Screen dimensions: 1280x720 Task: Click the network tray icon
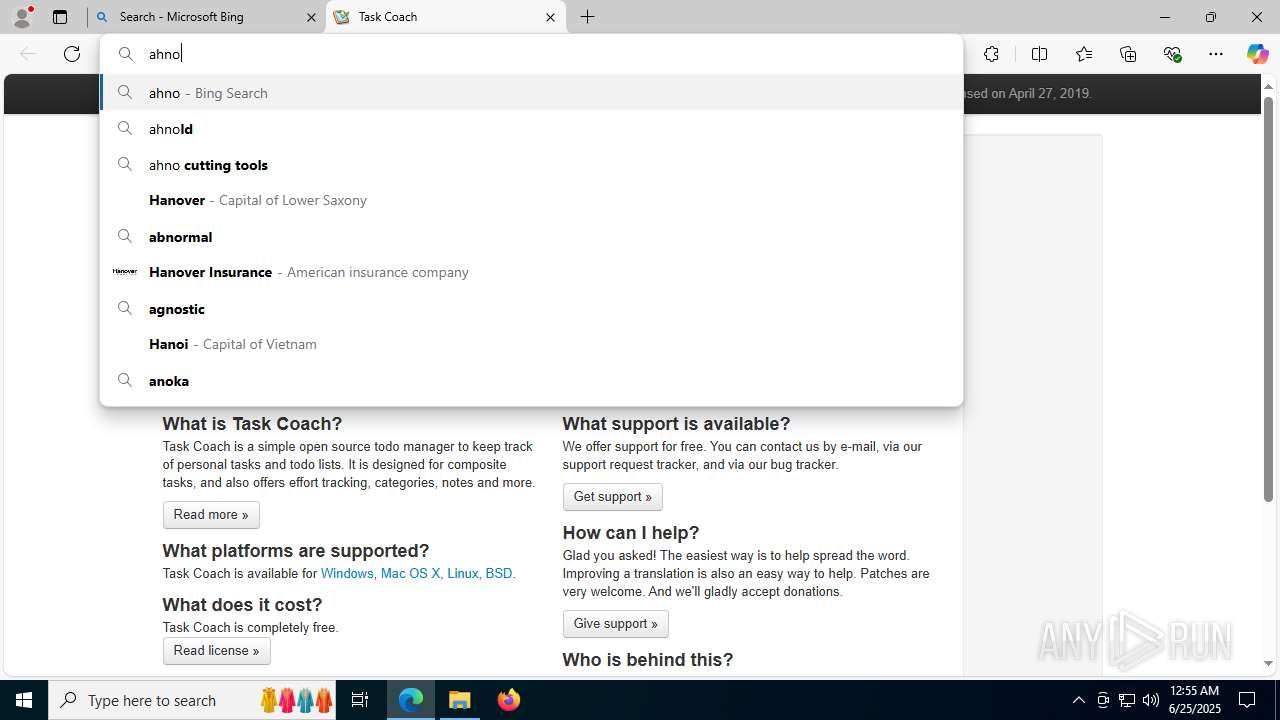click(1127, 700)
